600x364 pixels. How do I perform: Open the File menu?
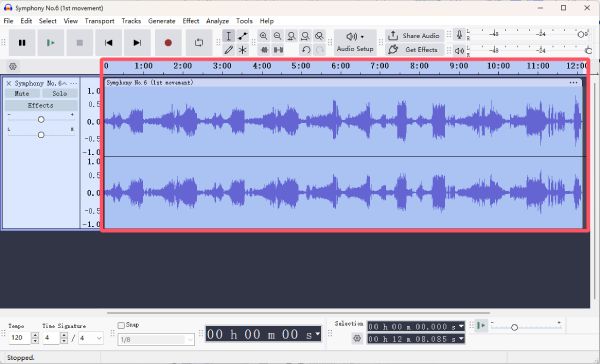pos(8,21)
